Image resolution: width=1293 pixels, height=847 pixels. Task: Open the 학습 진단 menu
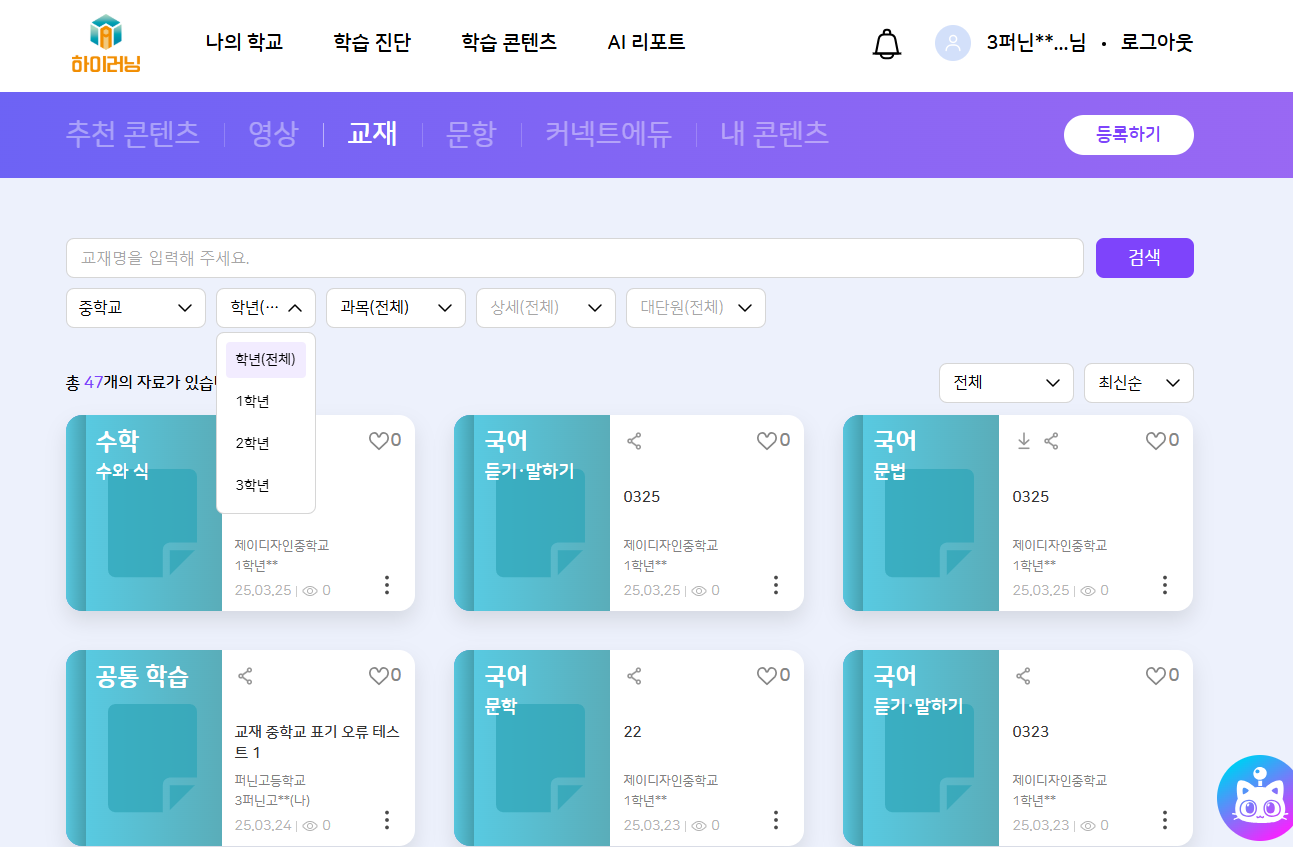372,43
